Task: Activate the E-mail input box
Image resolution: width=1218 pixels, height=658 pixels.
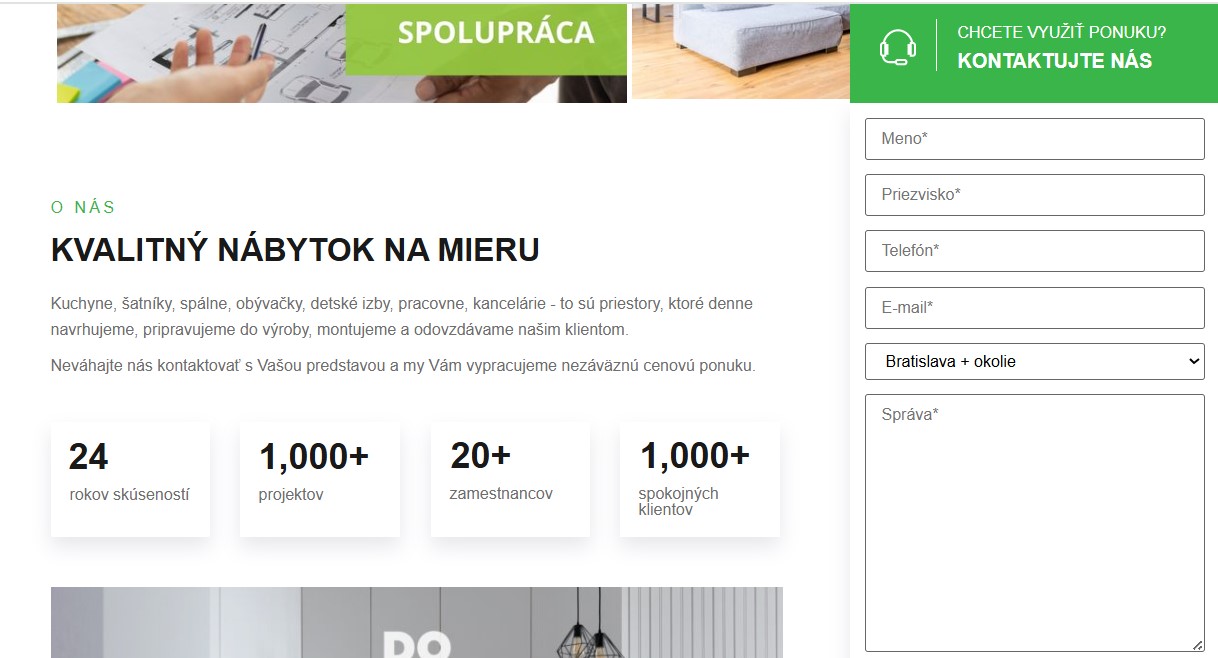Action: pos(1034,308)
